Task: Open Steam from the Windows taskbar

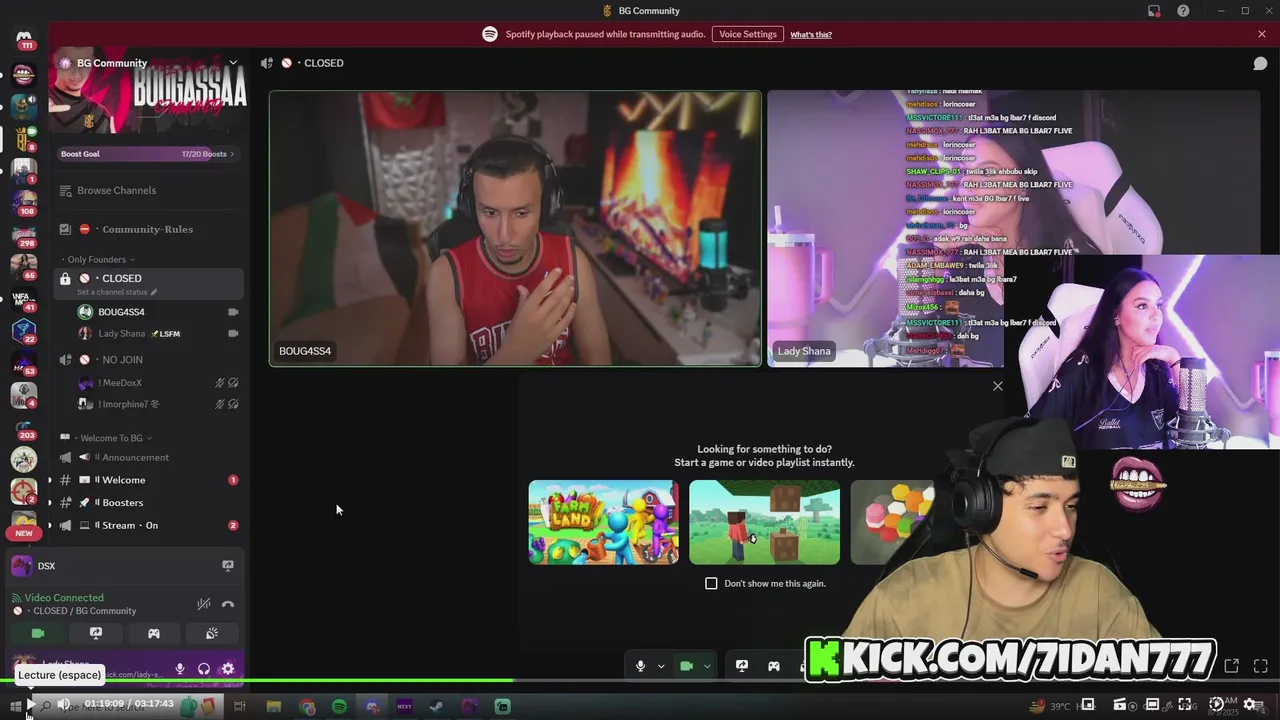Action: click(437, 707)
